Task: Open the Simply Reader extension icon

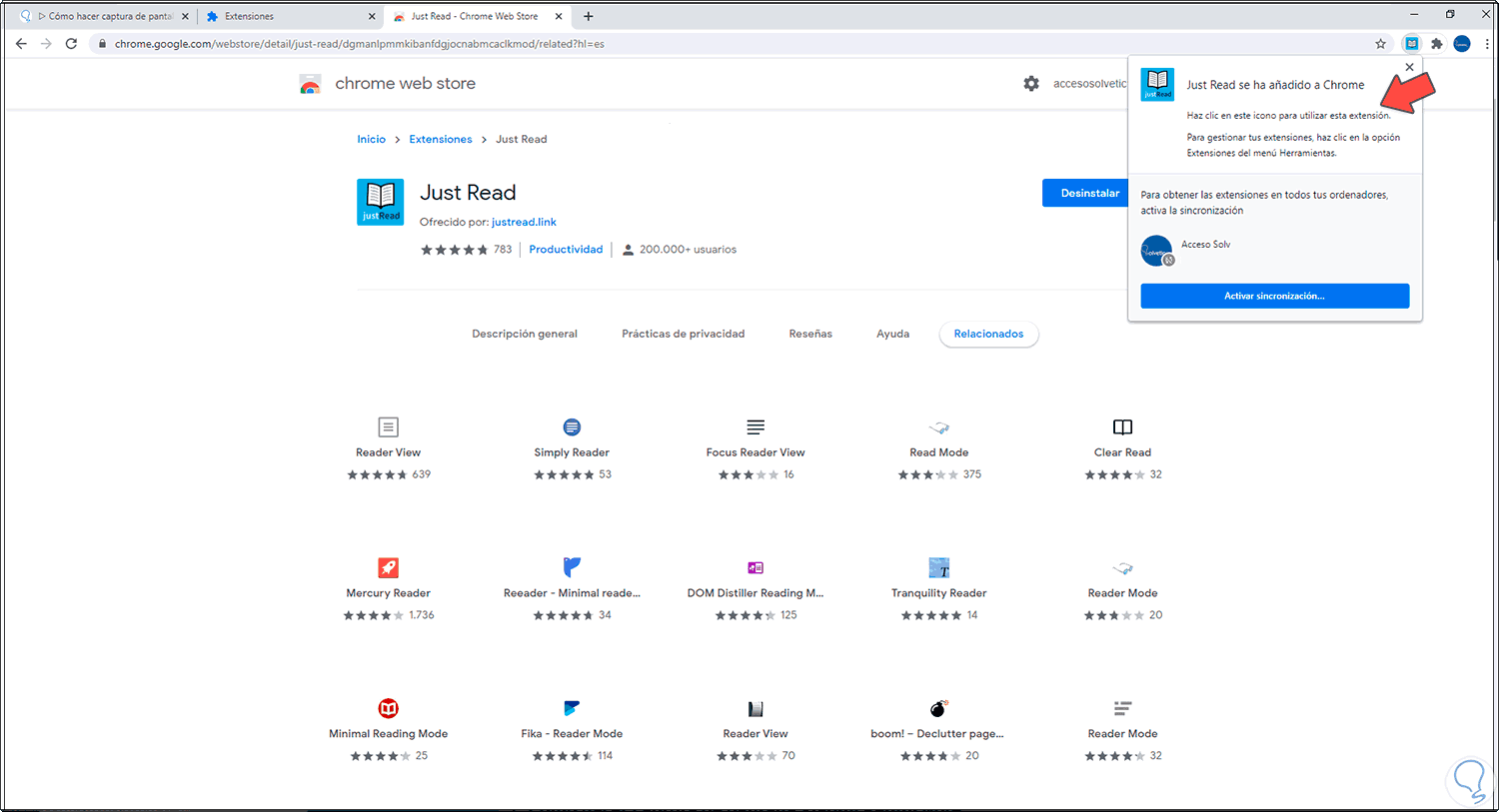Action: pyautogui.click(x=572, y=427)
